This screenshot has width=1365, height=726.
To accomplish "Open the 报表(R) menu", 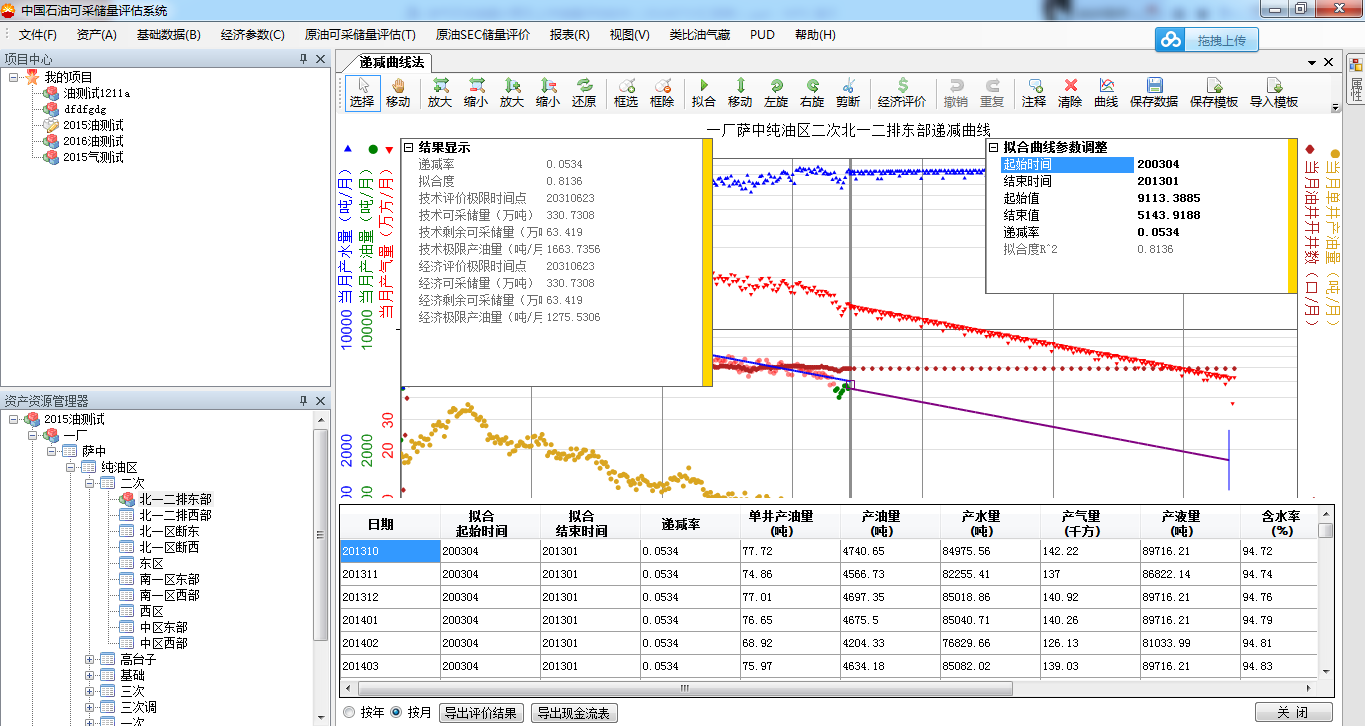I will [x=569, y=35].
